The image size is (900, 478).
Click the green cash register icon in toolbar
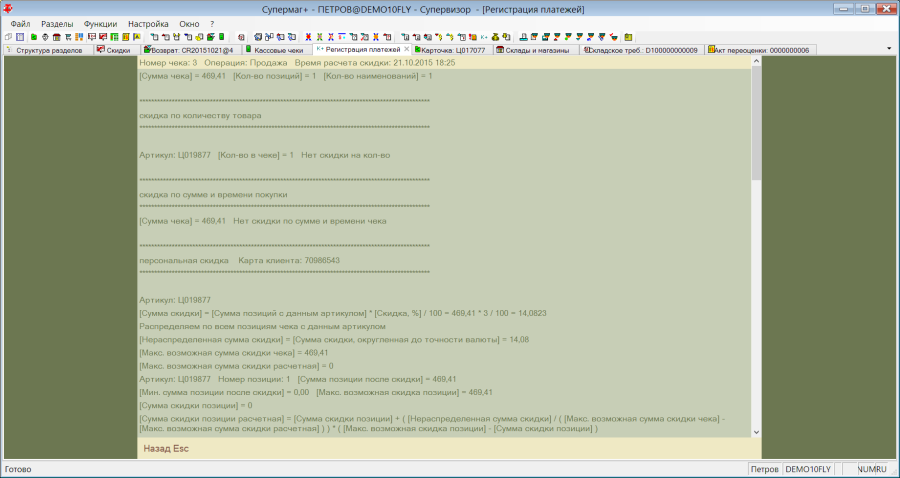[222, 37]
